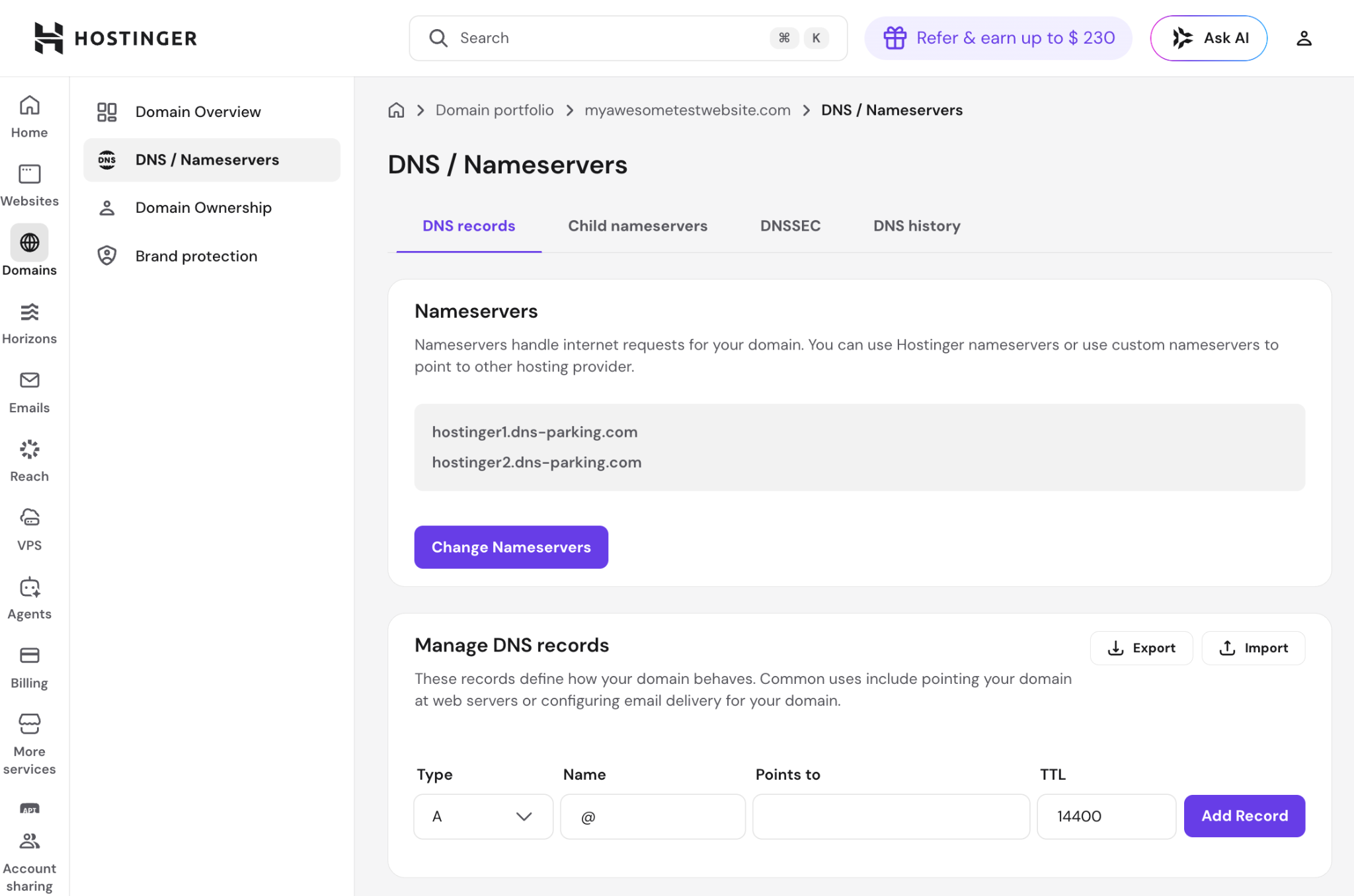Open the user profile icon top right
Screen dimensions: 1354x896
pyautogui.click(x=1304, y=38)
